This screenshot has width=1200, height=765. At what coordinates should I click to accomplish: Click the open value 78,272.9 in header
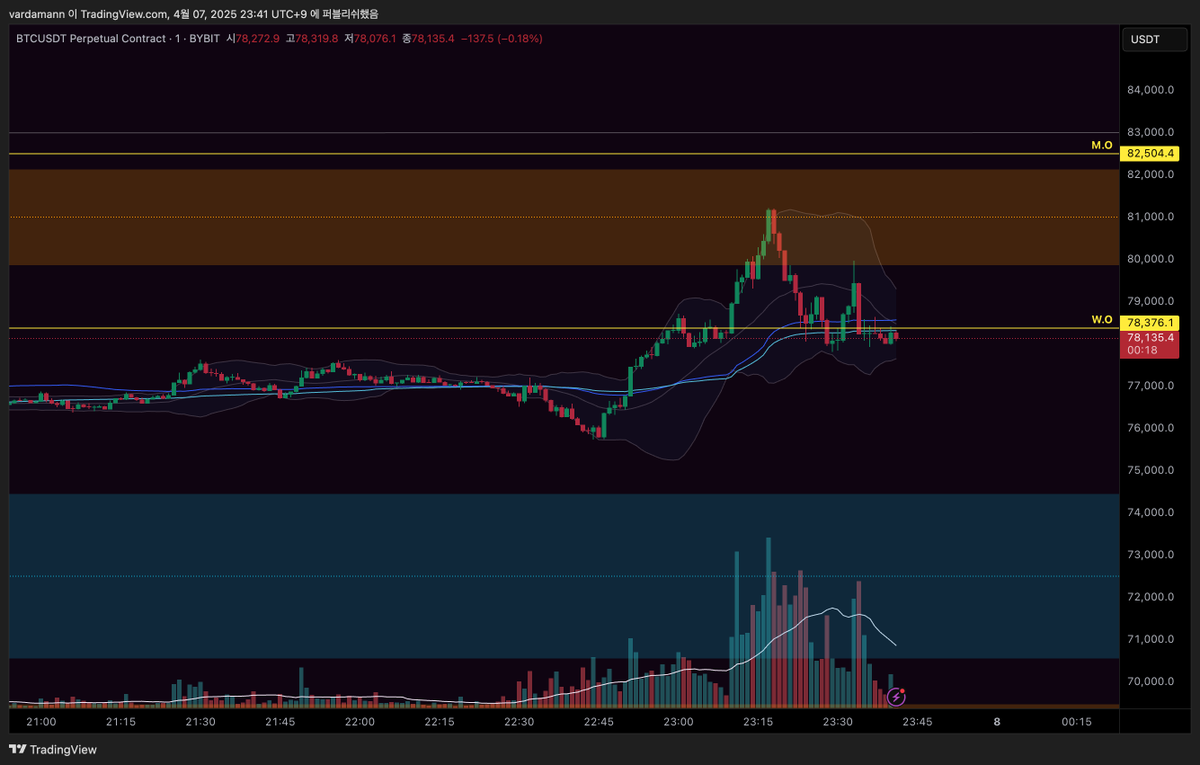pos(259,38)
